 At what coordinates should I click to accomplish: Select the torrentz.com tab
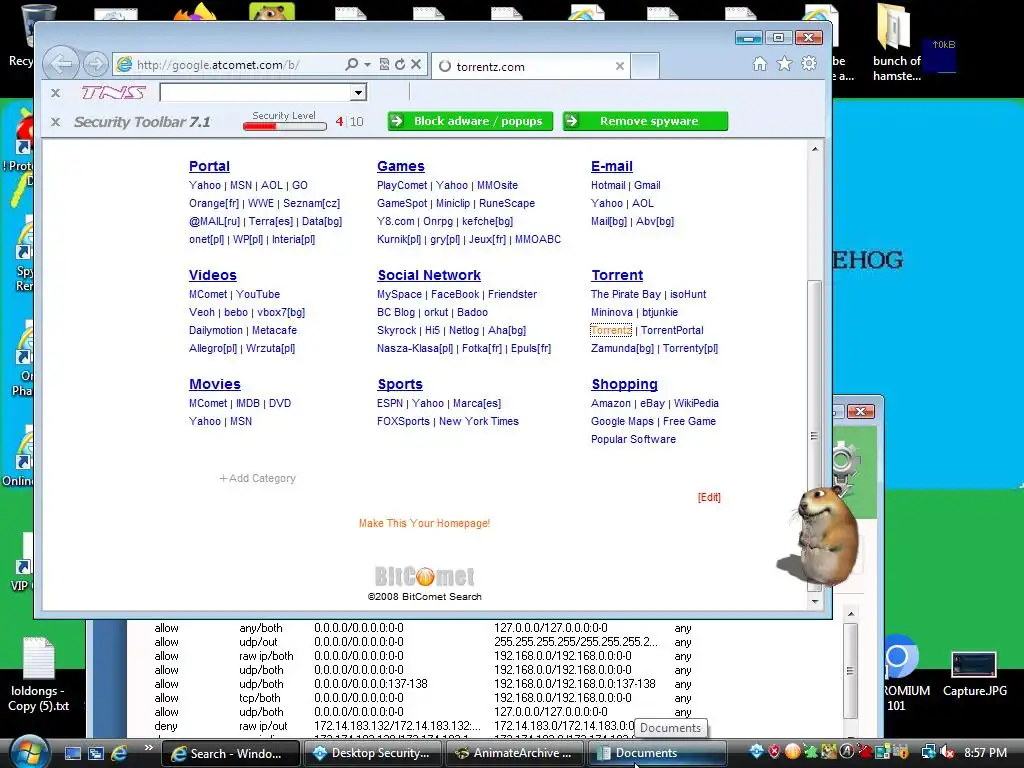click(x=530, y=66)
